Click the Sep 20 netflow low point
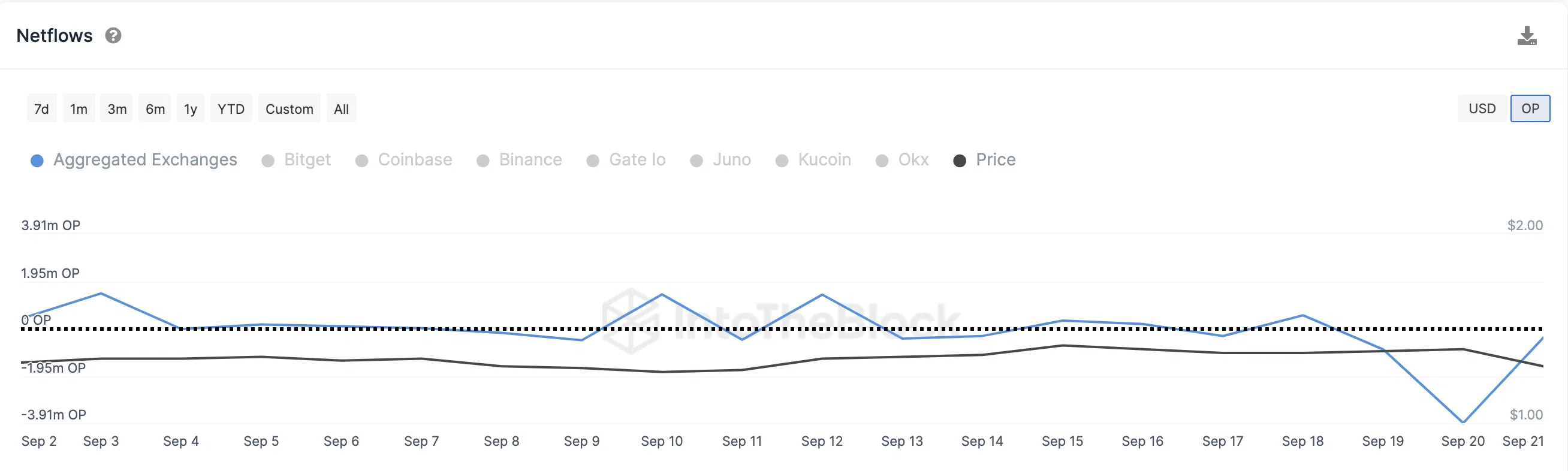The image size is (1568, 471). (1463, 422)
